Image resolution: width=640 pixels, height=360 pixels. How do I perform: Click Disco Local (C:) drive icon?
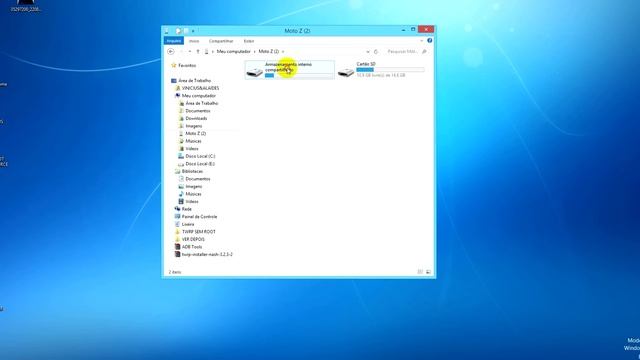181,156
